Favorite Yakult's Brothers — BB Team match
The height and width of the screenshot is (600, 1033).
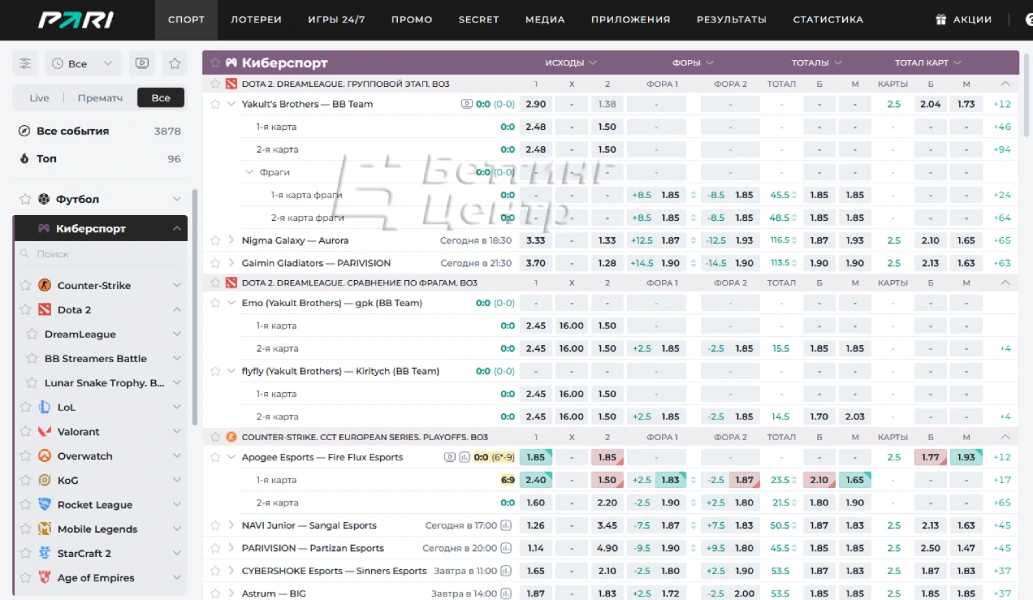coord(215,104)
